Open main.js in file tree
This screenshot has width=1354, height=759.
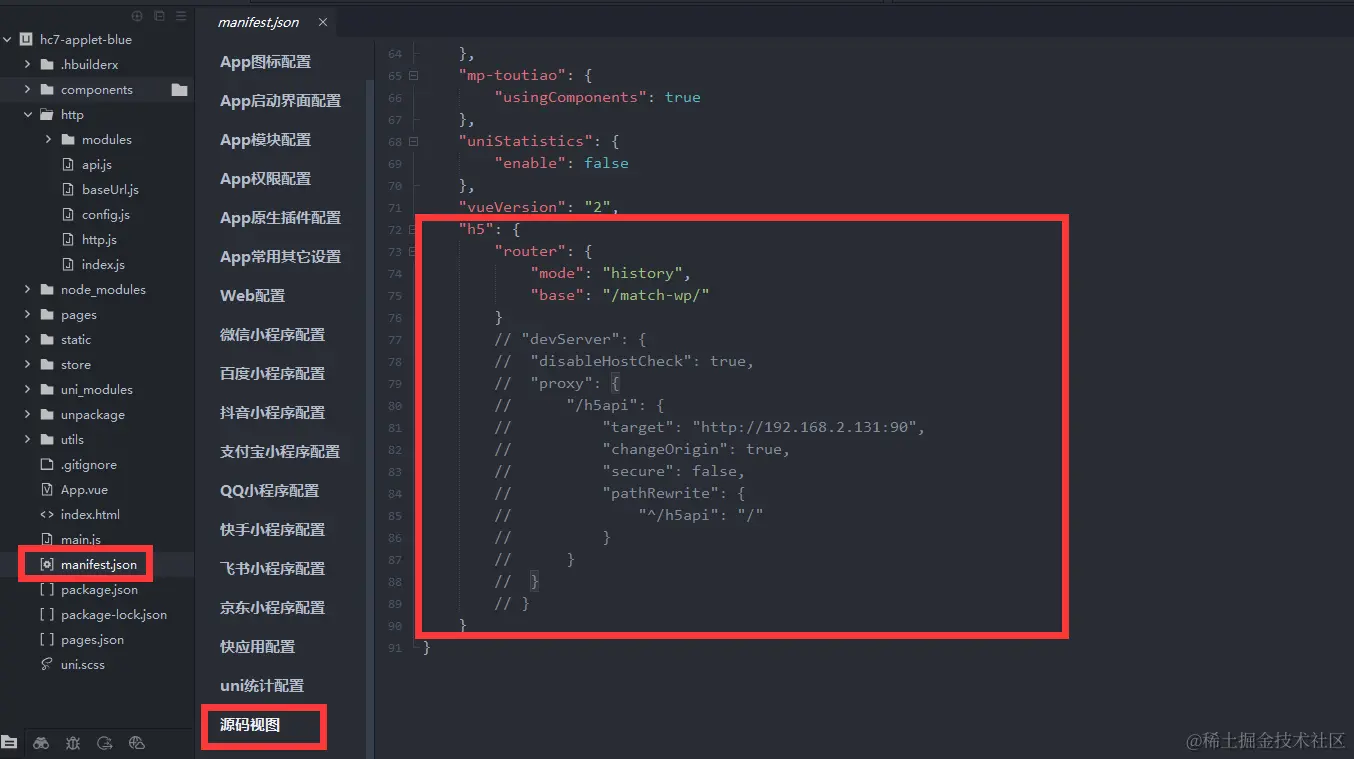click(81, 540)
